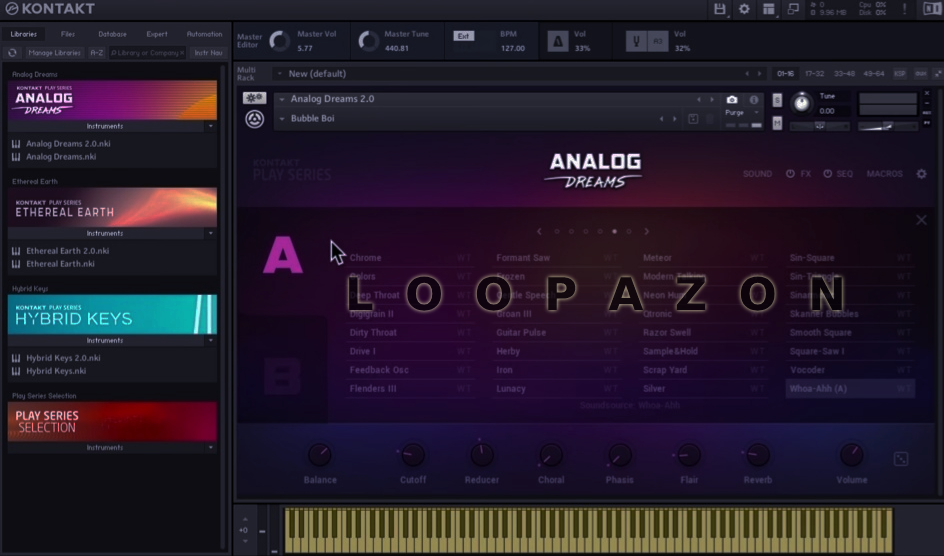This screenshot has width=944, height=556.
Task: Toggle the Ext sync button
Action: [463, 36]
